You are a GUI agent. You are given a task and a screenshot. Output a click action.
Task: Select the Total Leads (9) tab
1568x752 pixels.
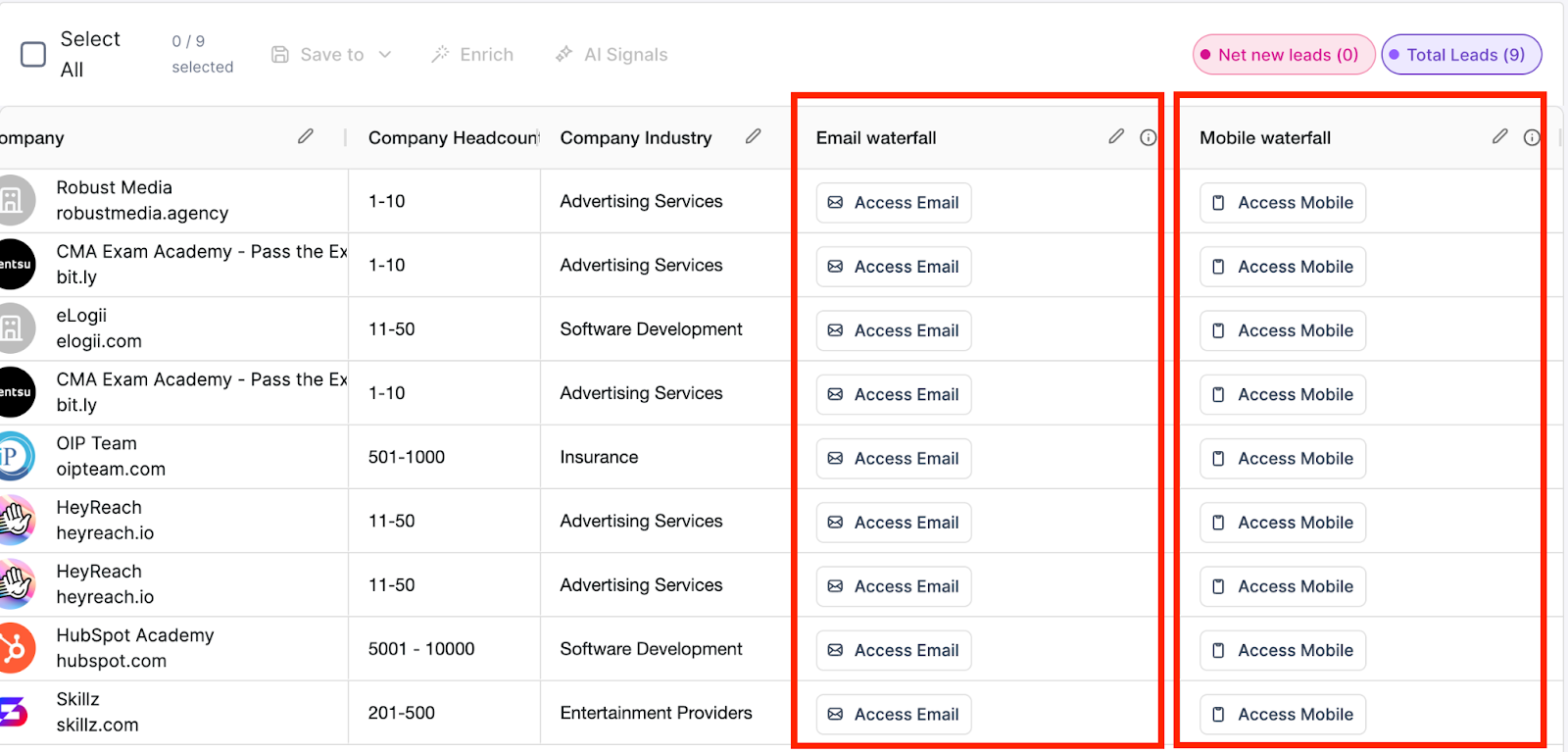click(x=1461, y=55)
